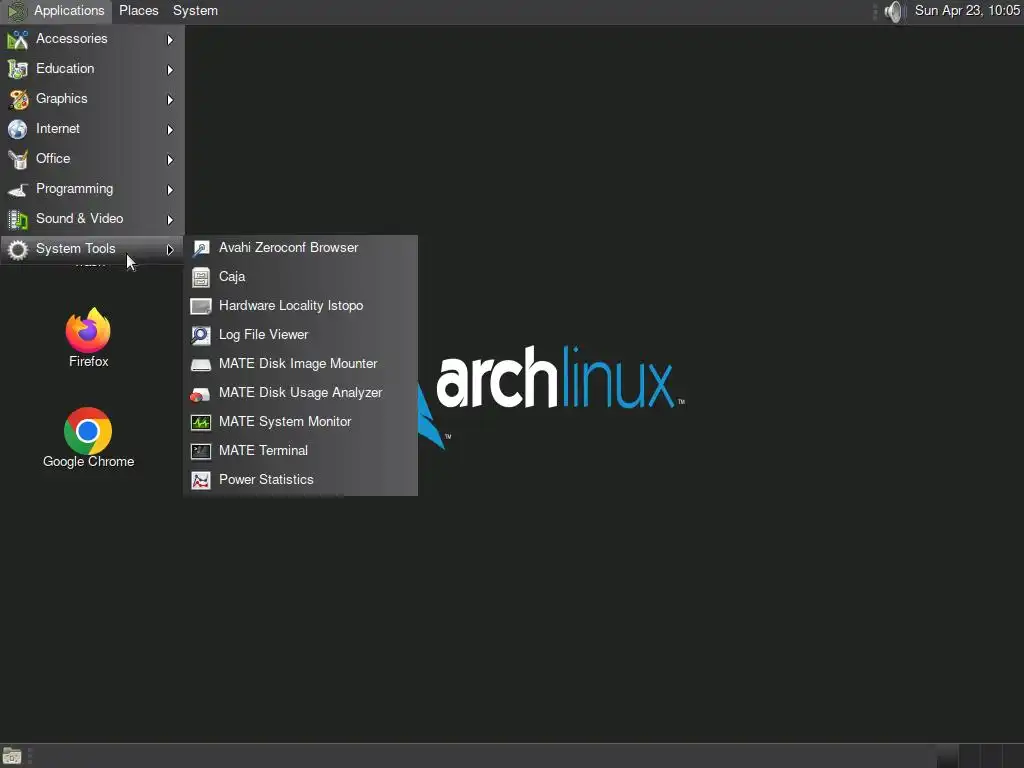The image size is (1024, 768).
Task: Click the Applications menu logo icon
Action: click(x=17, y=11)
